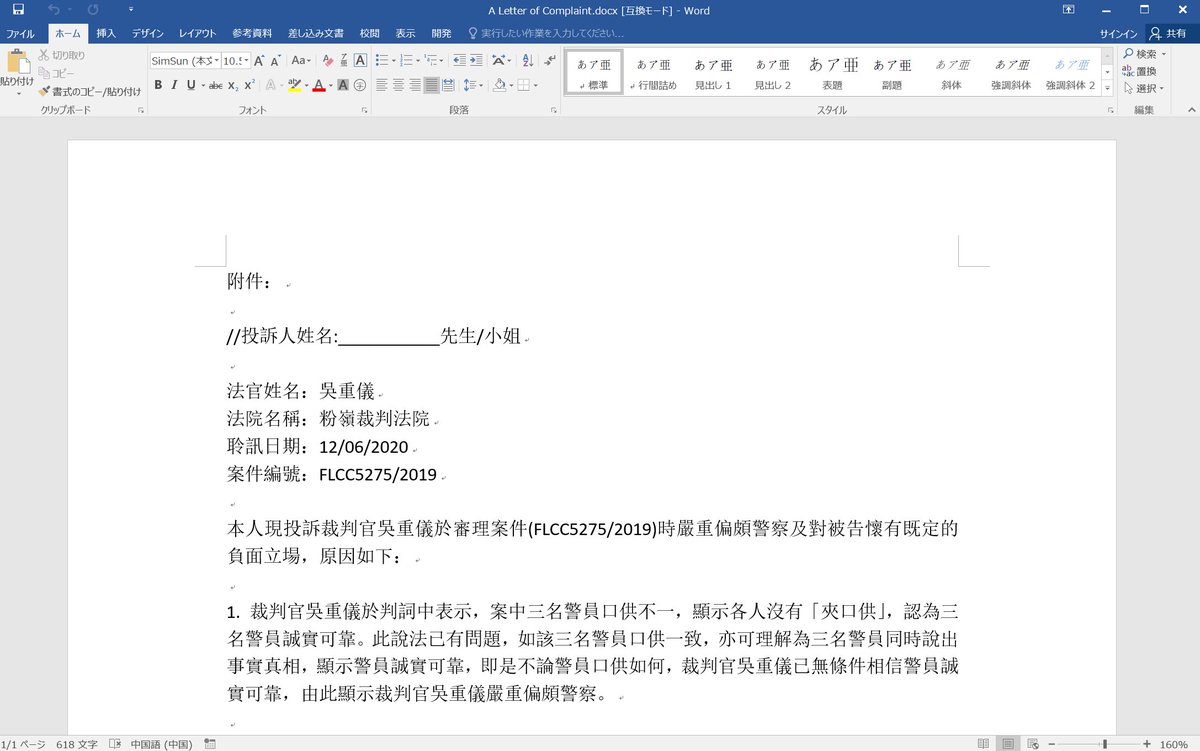The height and width of the screenshot is (751, 1200).
Task: Click the Cut (切り取り) button
Action: coord(62,55)
